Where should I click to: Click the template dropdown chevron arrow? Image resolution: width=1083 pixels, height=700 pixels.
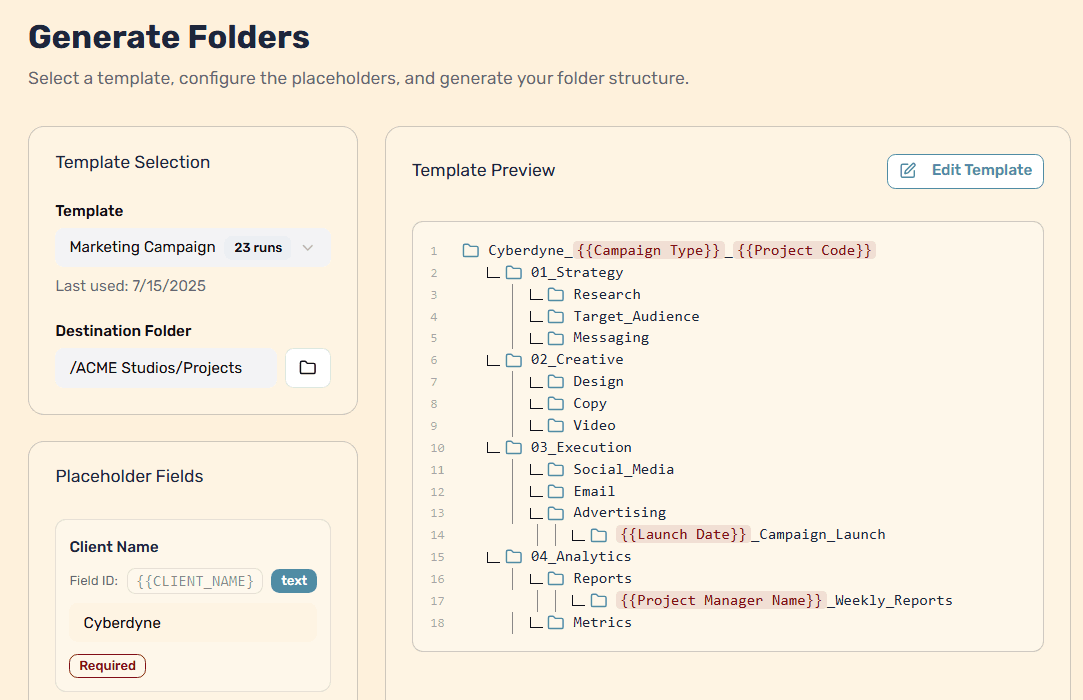308,247
